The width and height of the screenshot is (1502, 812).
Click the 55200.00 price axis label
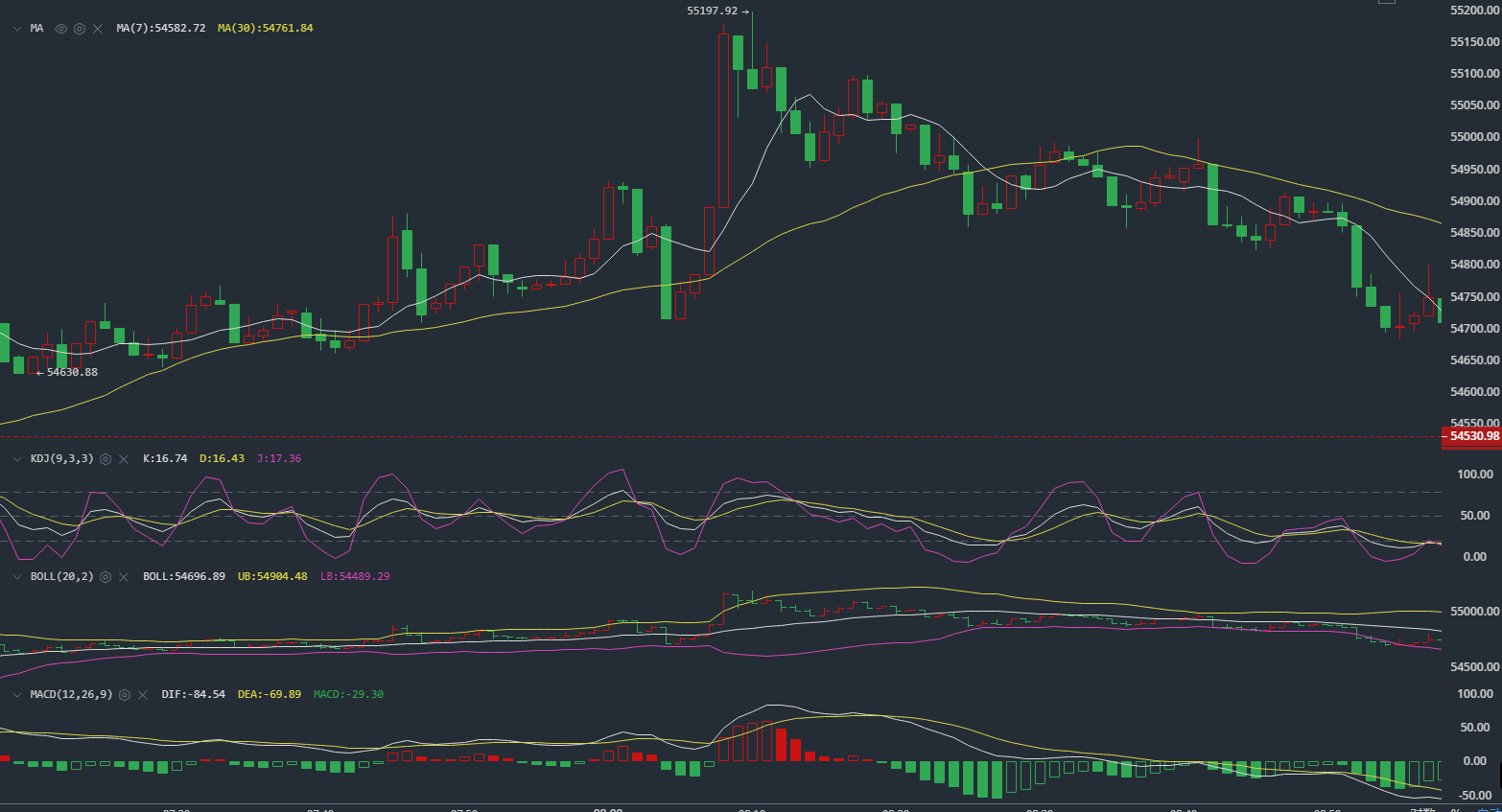1474,11
